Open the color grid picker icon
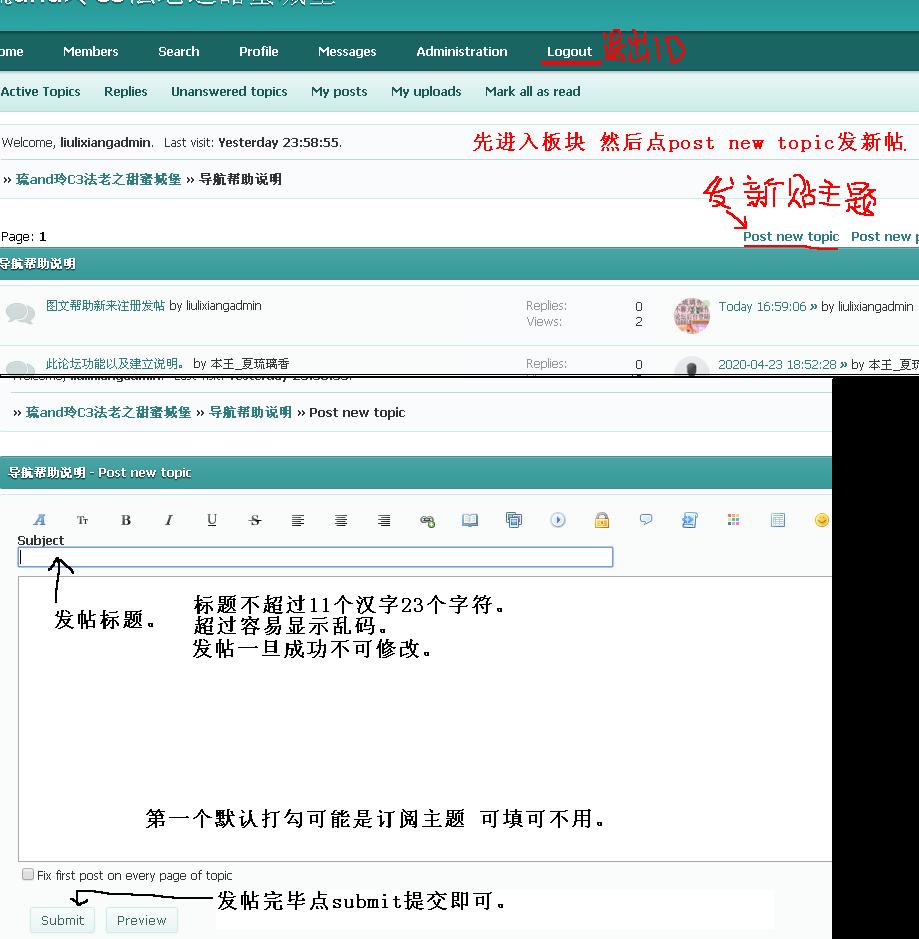919x939 pixels. pyautogui.click(x=733, y=520)
